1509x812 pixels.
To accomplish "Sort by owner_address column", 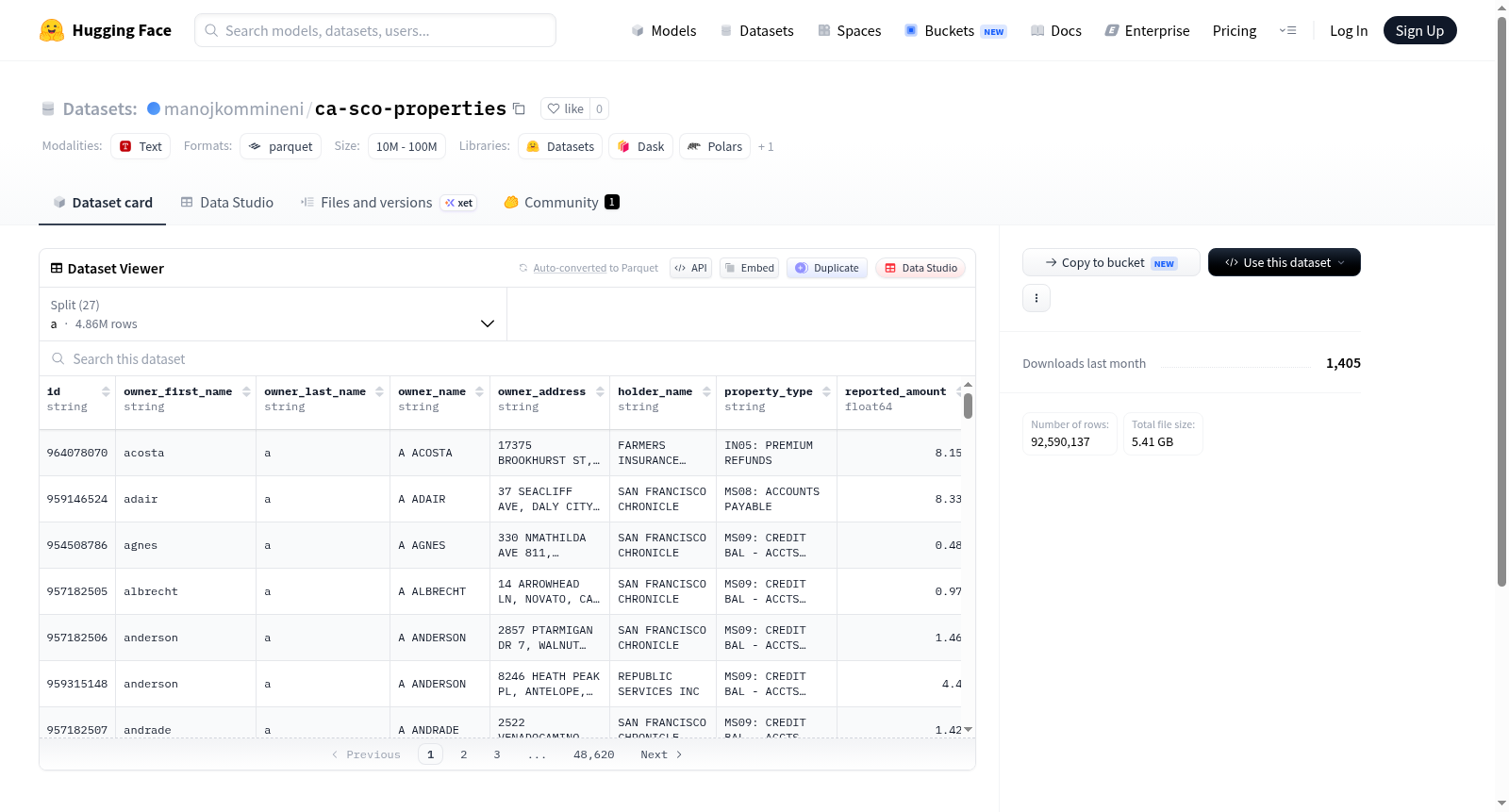I will click(600, 391).
